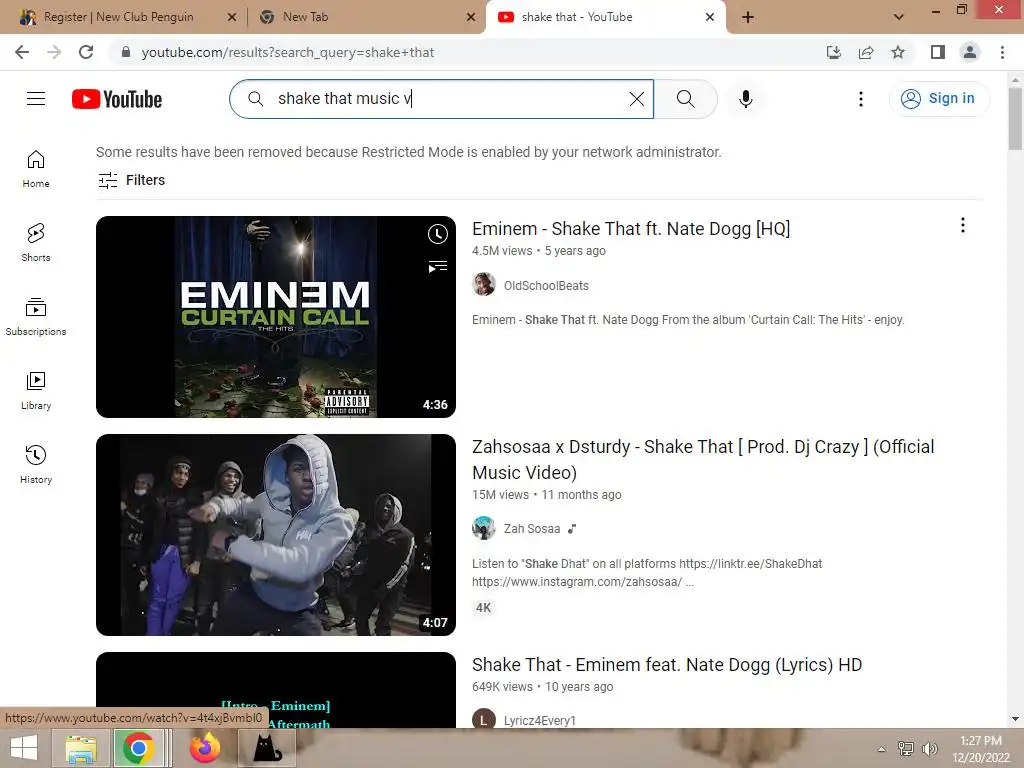1024x768 pixels.
Task: Open Shorts in sidebar
Action: (36, 243)
